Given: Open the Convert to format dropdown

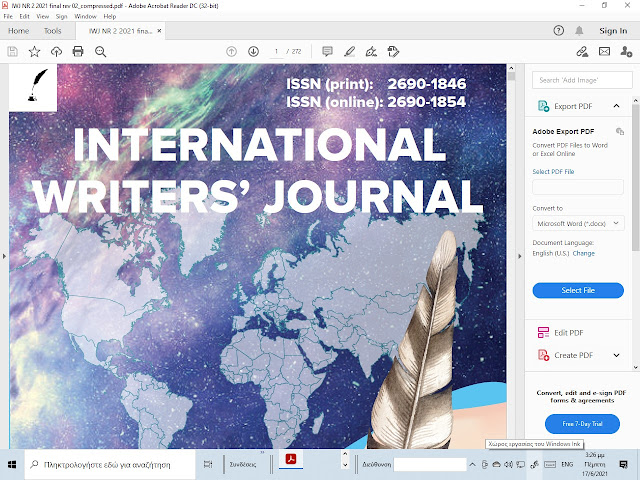Looking at the screenshot, I should coord(578,224).
